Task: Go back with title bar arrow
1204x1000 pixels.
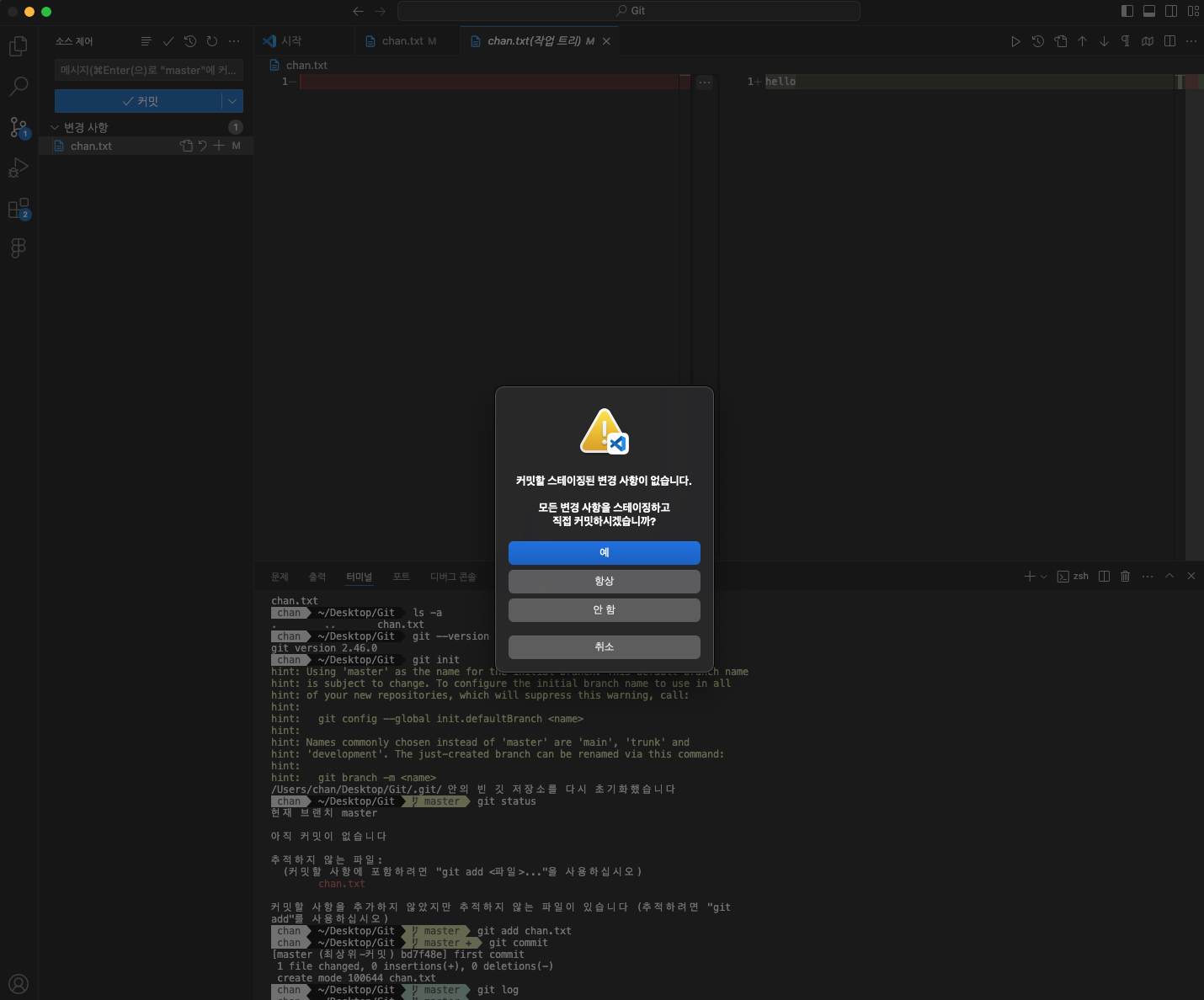Action: pos(358,11)
